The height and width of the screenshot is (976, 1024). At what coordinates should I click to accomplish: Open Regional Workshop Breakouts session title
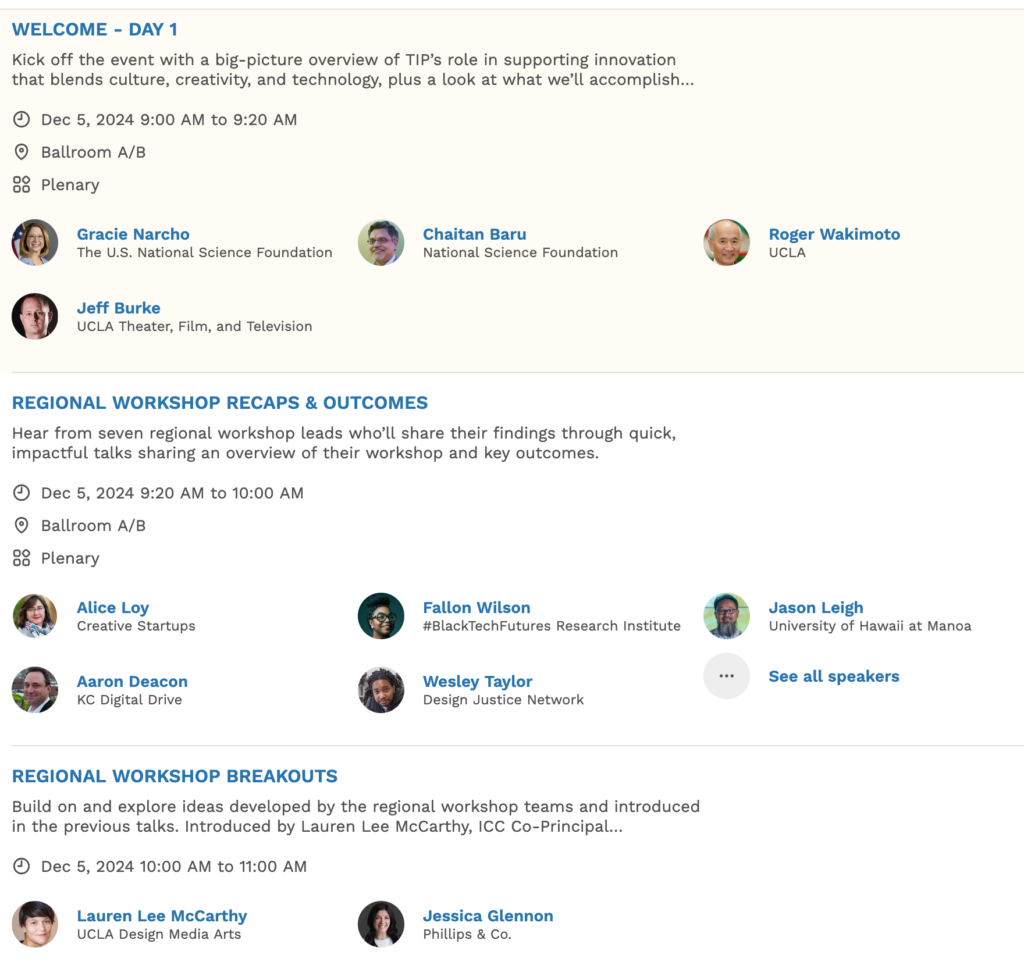[174, 776]
